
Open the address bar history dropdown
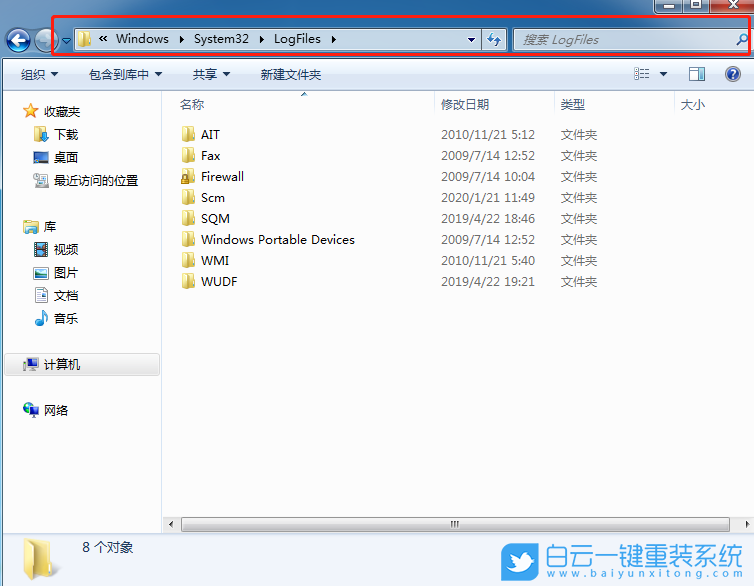point(472,40)
